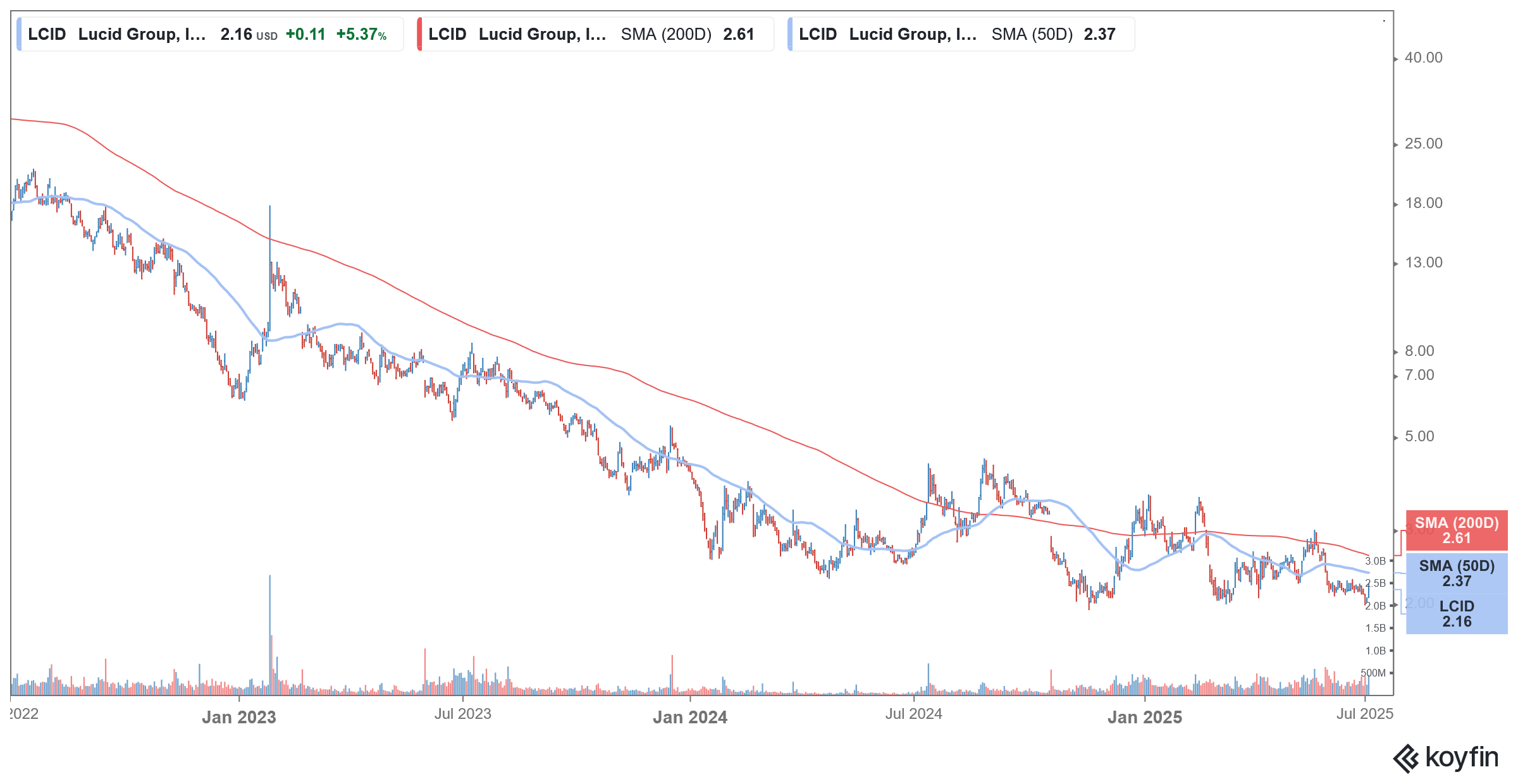Click the 3.0B volume axis label
Screen dimensions: 1518x784
click(1375, 561)
